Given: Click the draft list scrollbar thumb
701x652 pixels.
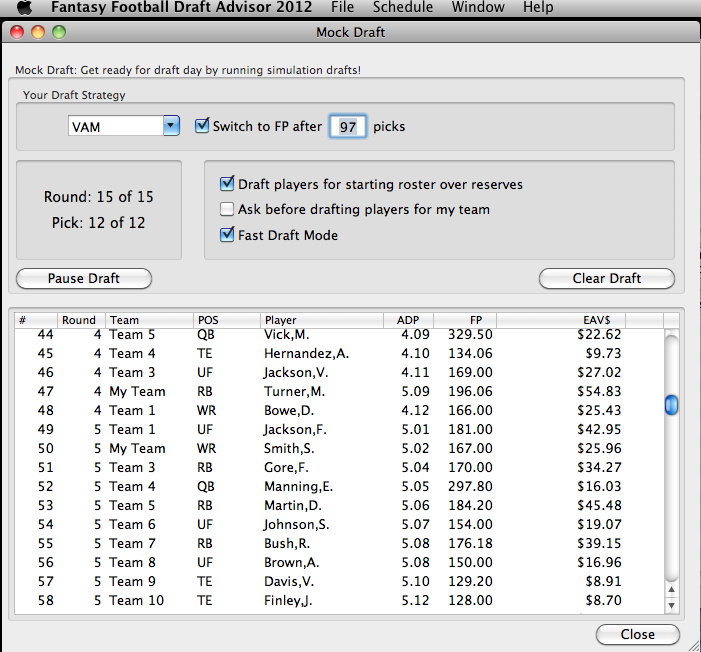Looking at the screenshot, I should (671, 405).
